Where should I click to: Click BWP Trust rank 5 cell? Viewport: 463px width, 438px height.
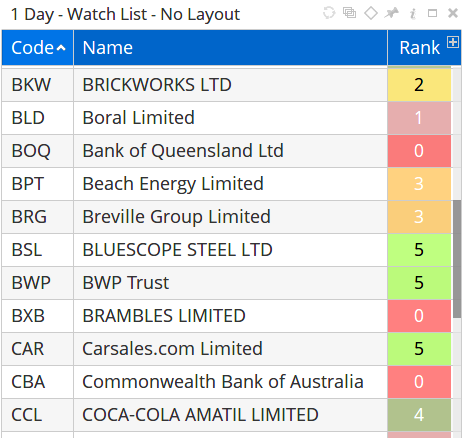(419, 283)
